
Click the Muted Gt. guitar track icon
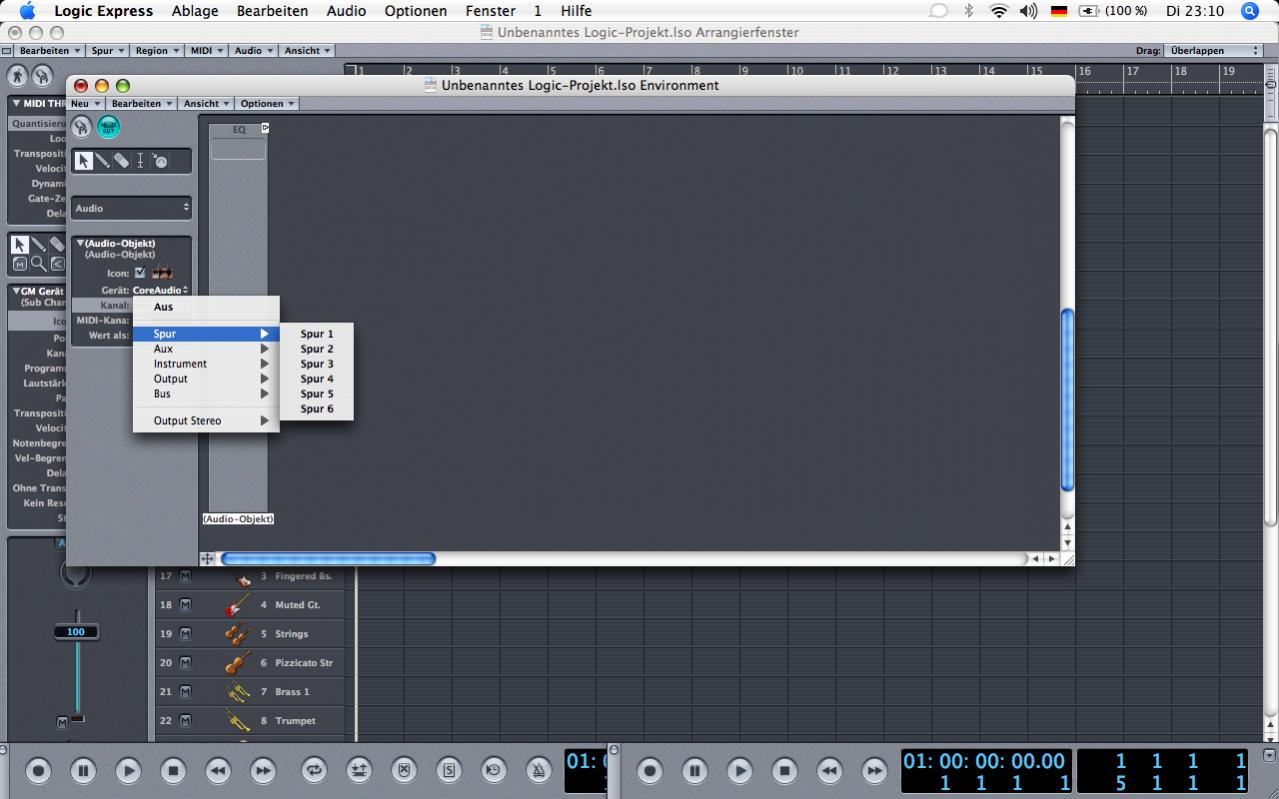(237, 605)
